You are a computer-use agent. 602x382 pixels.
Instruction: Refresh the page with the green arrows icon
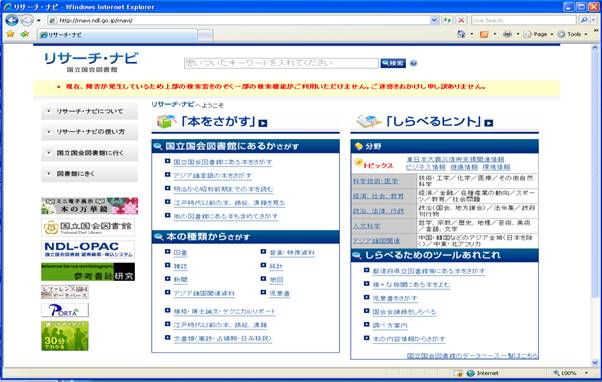click(x=447, y=20)
